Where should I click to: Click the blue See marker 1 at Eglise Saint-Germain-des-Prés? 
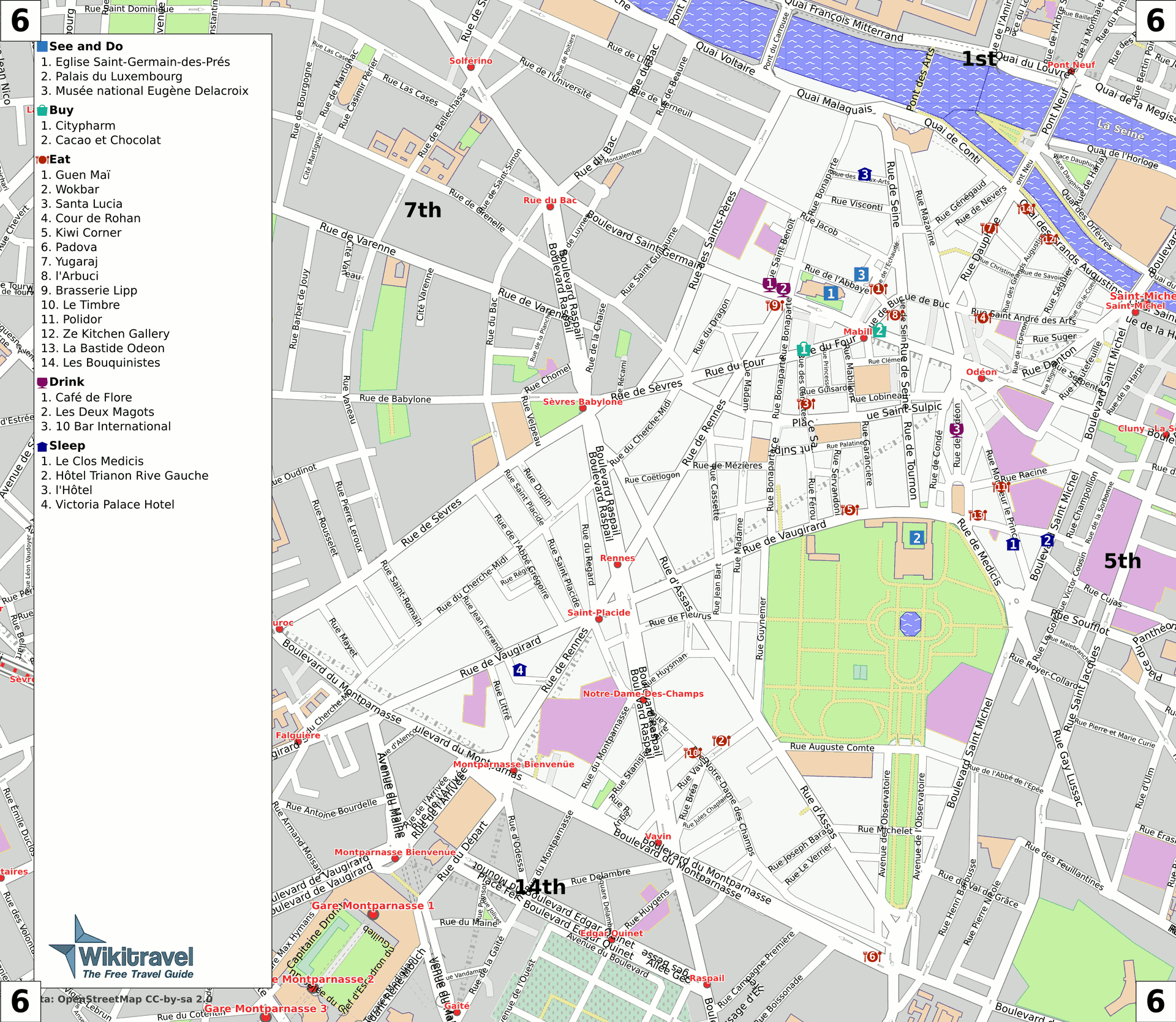point(831,293)
